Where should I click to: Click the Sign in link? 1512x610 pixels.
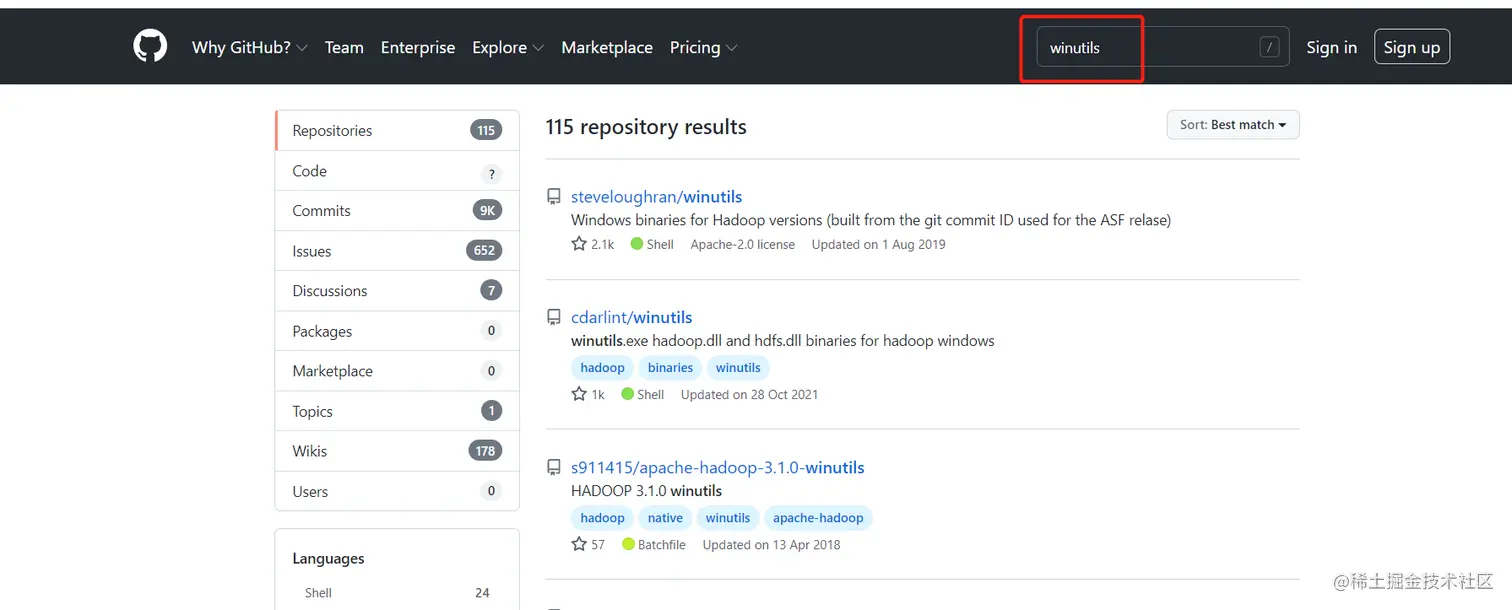[x=1331, y=47]
